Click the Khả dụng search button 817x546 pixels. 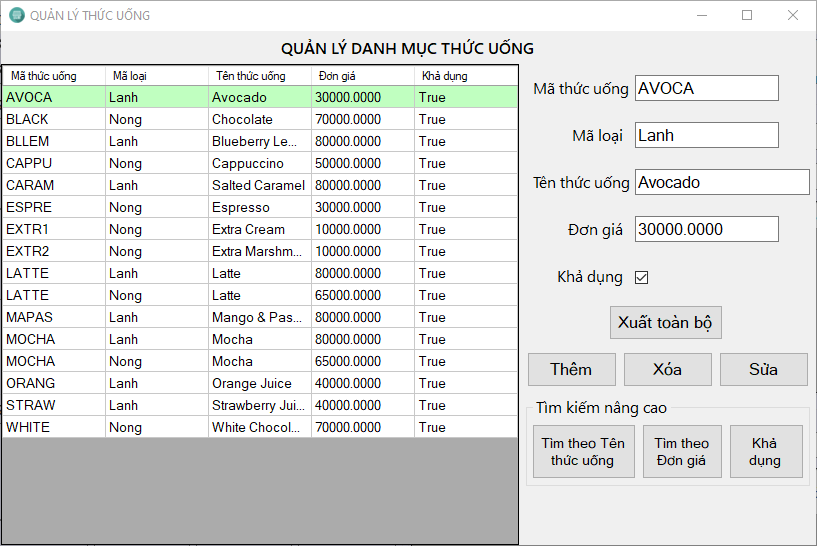point(765,452)
